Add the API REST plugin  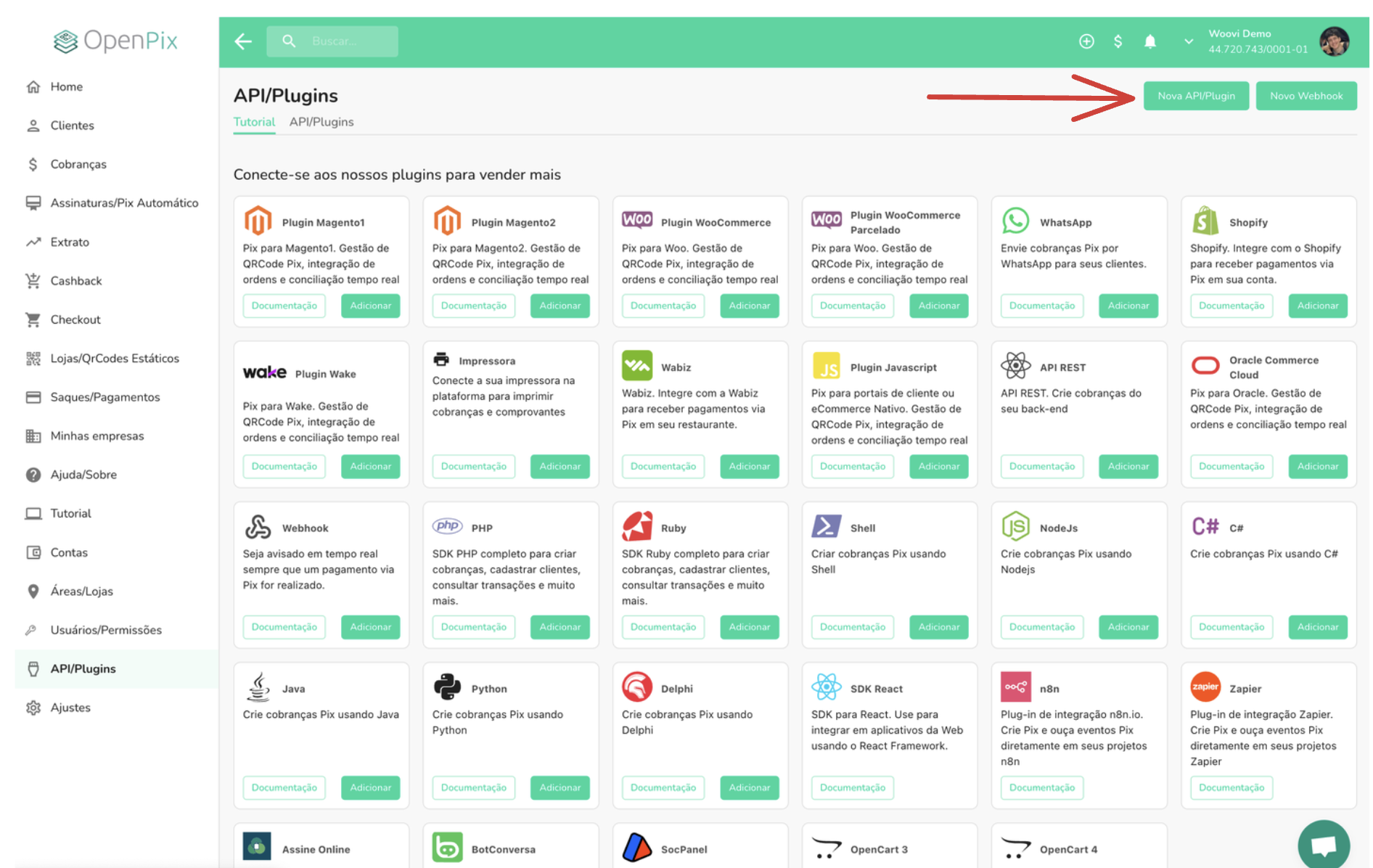(1128, 467)
